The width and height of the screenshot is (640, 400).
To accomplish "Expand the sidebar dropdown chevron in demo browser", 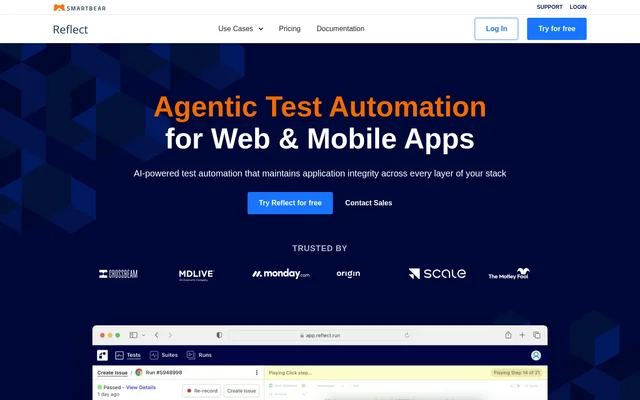I will 144,335.
